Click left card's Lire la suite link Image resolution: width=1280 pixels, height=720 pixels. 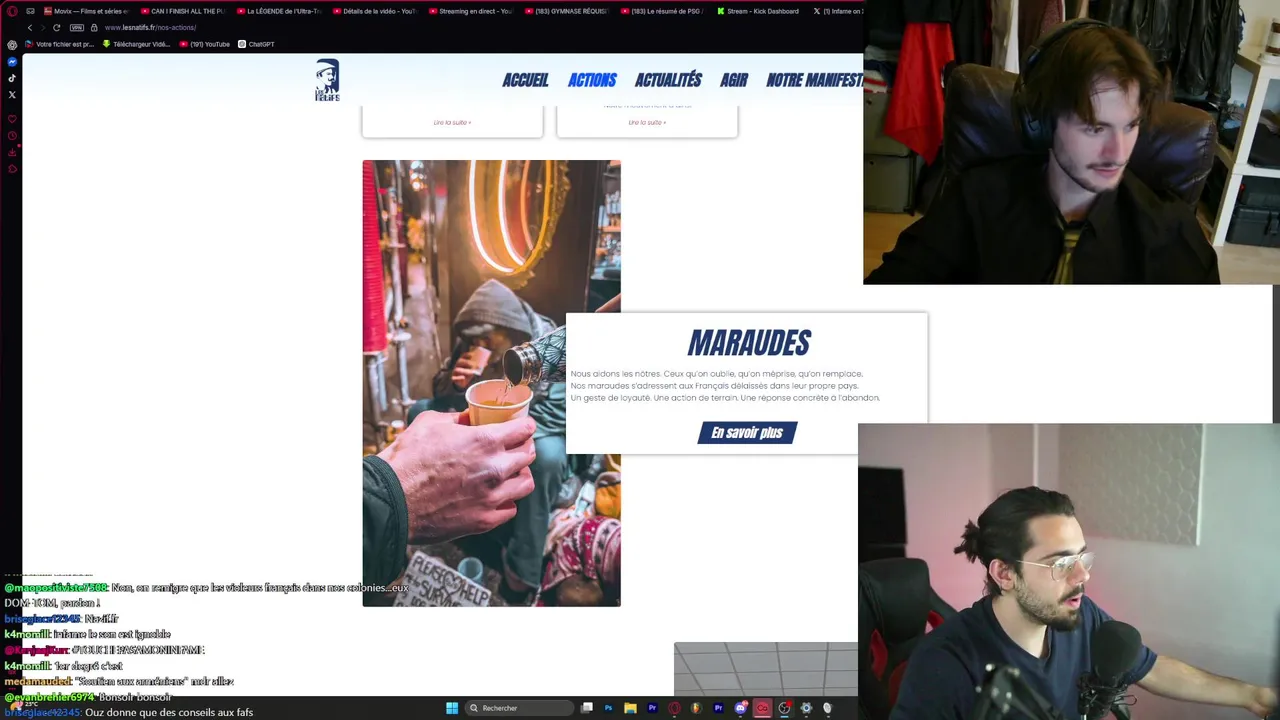point(452,122)
